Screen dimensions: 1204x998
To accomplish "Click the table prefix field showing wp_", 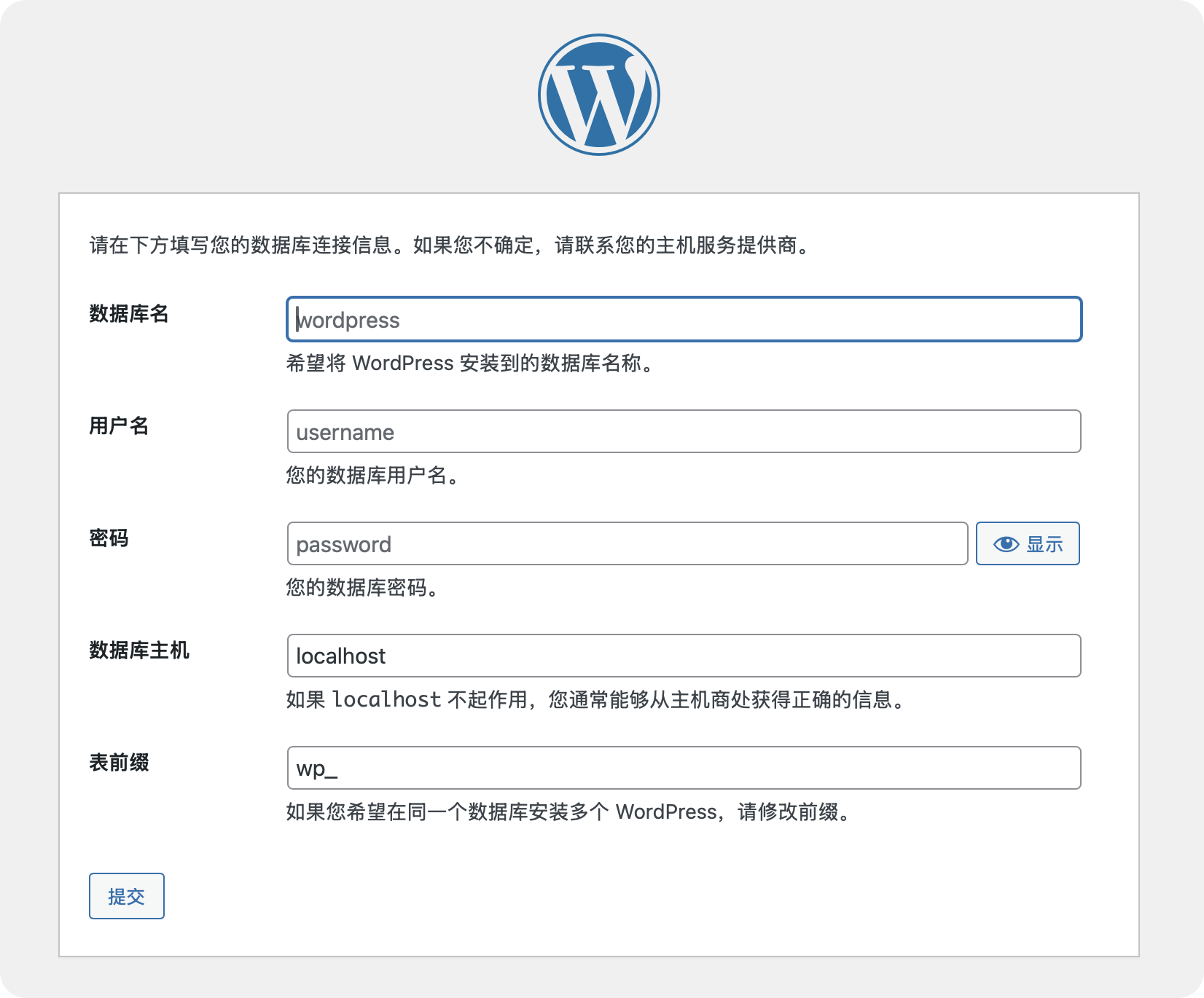I will (x=684, y=768).
